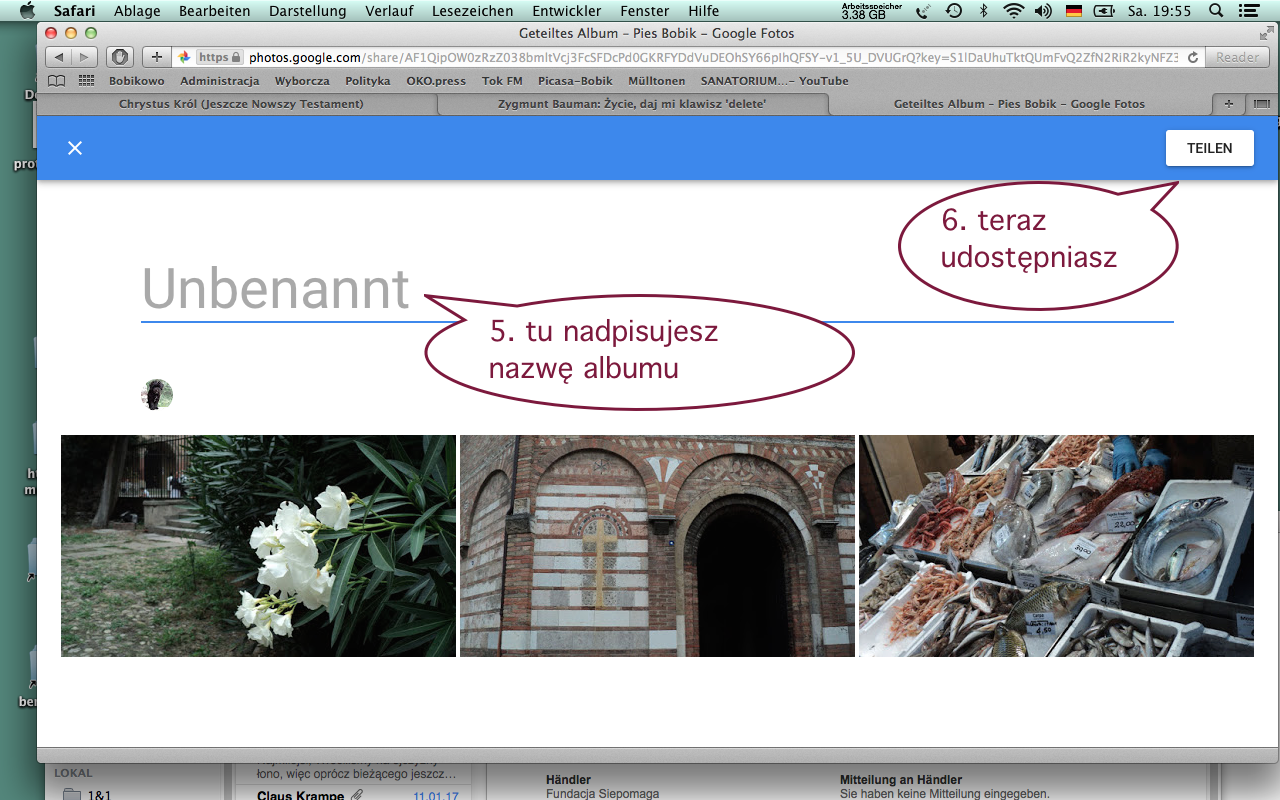Viewport: 1280px width, 800px height.
Task: Switch to the Chrystus Król tab
Action: (x=241, y=104)
